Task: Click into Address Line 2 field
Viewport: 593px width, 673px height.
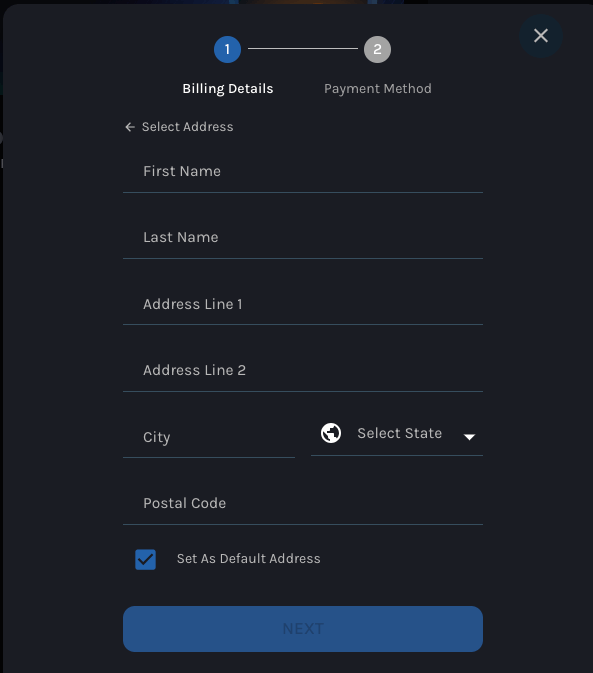Action: coord(303,370)
